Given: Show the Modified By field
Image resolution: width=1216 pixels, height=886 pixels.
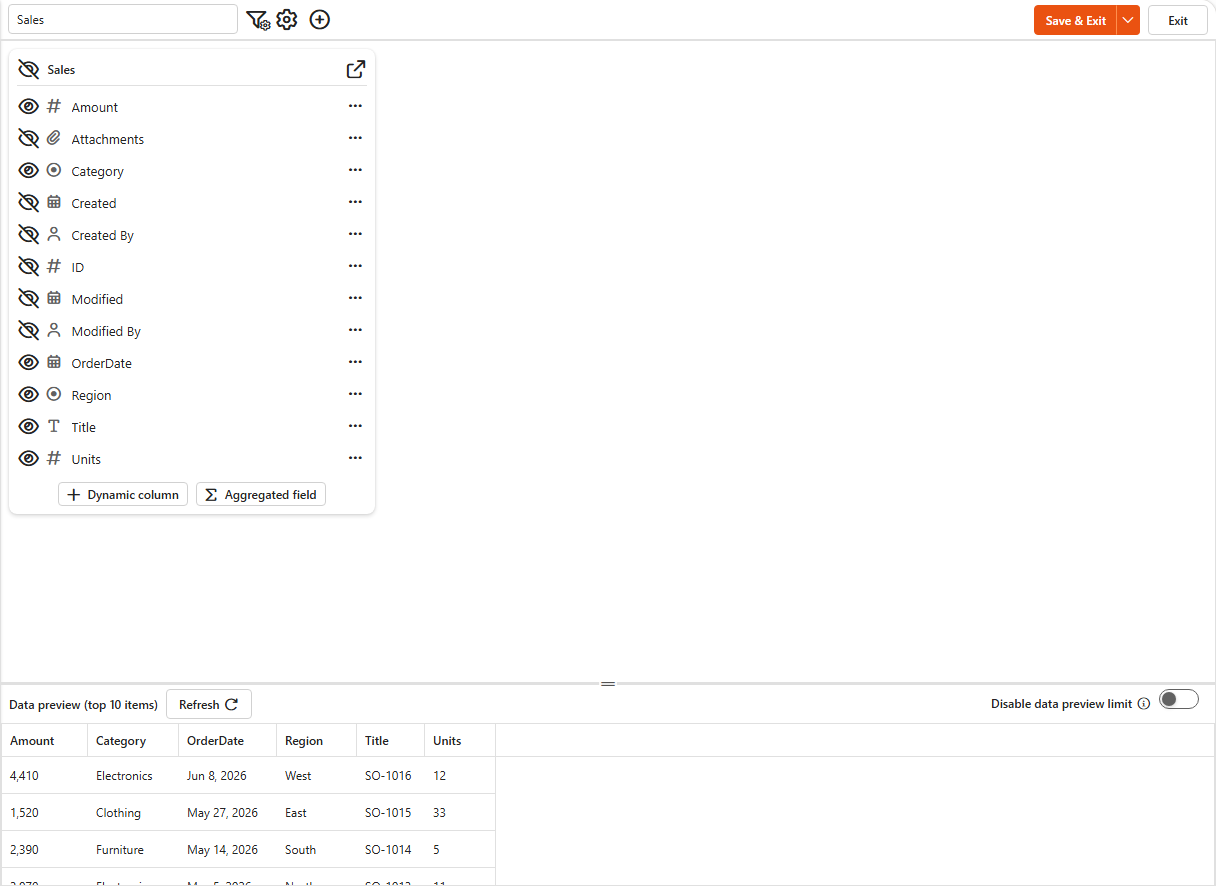Looking at the screenshot, I should [x=29, y=330].
